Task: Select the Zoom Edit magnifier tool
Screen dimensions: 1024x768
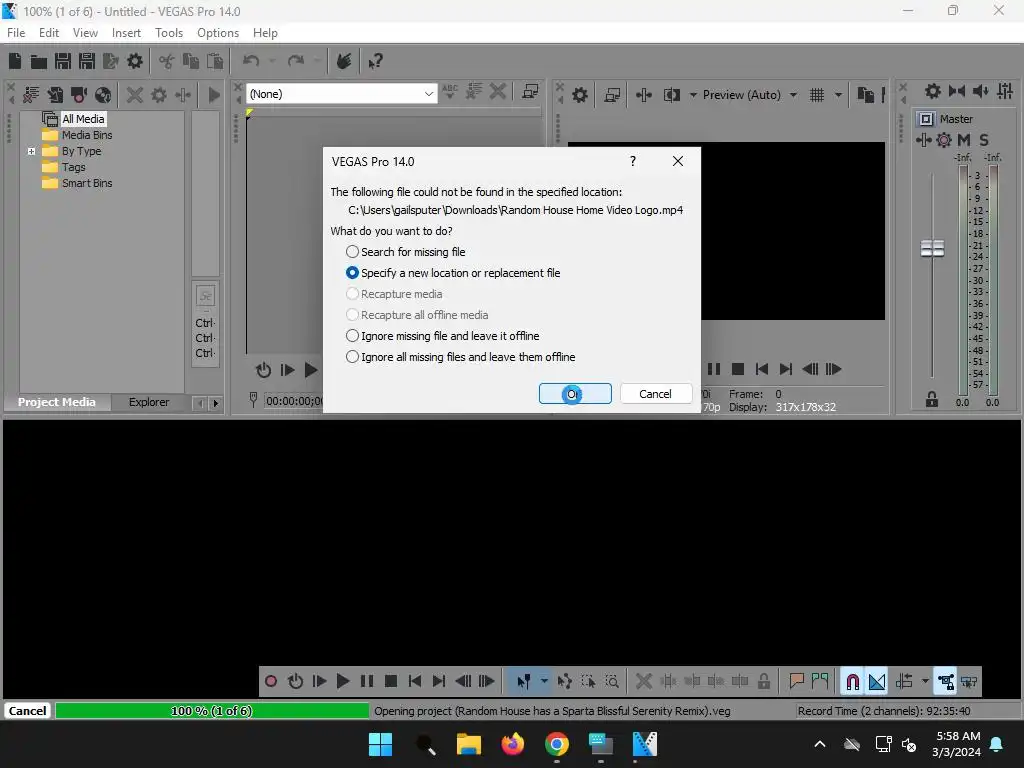Action: 612,682
